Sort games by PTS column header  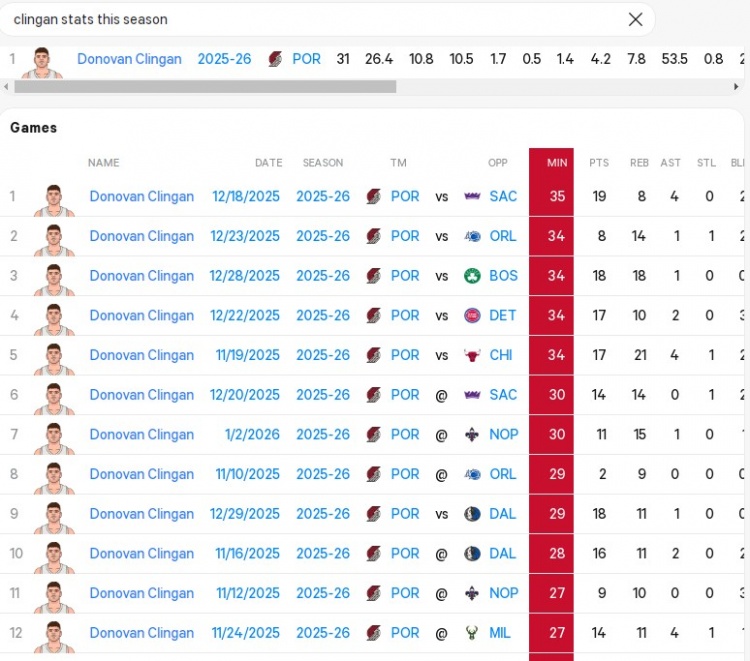coord(598,163)
